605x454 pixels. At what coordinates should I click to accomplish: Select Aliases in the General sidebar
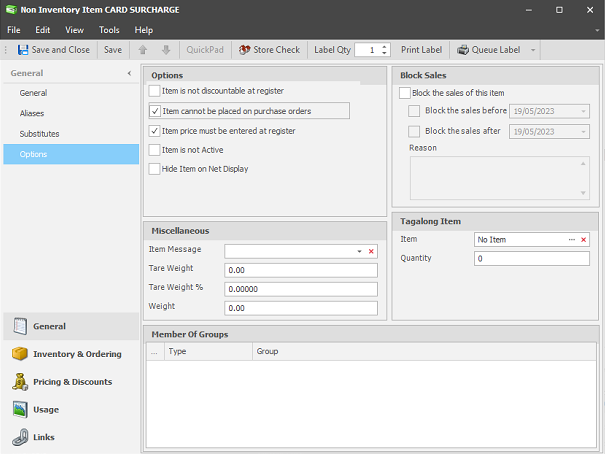point(32,113)
